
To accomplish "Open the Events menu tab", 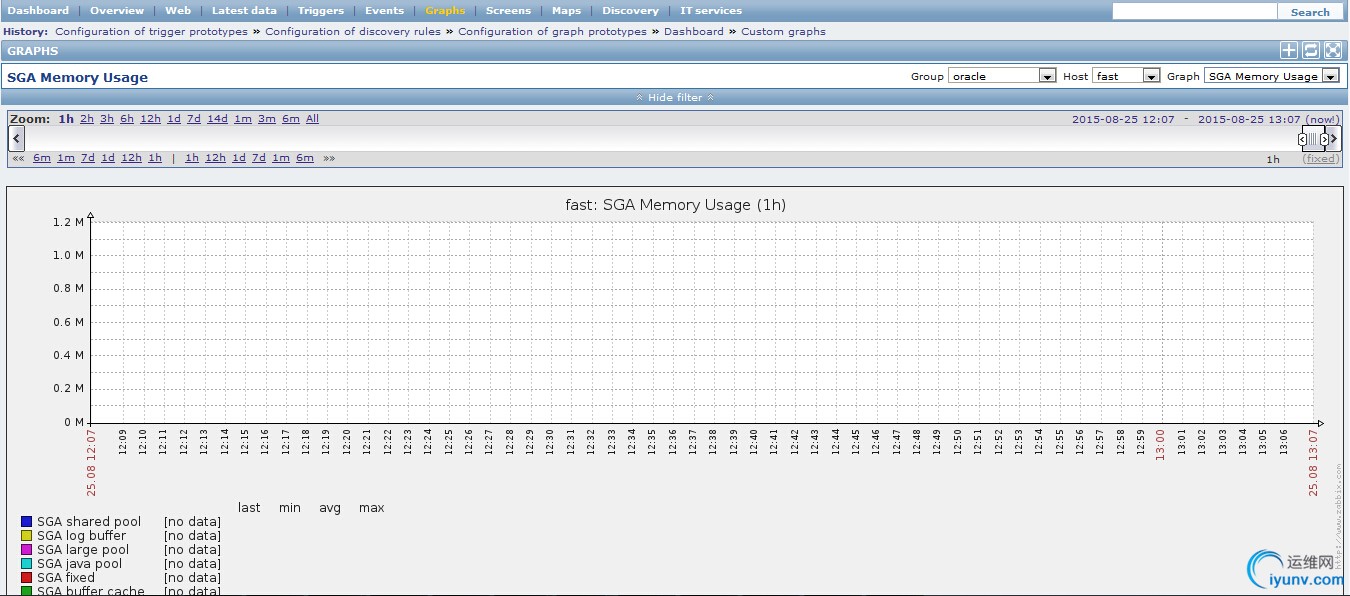I will (385, 10).
